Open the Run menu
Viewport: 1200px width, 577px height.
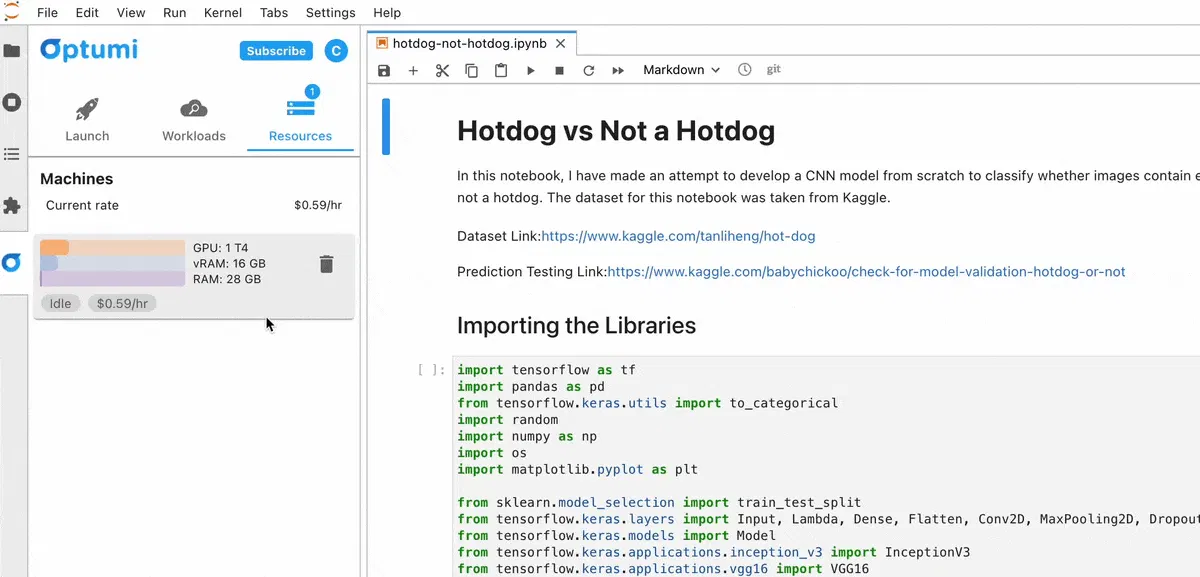coord(174,13)
